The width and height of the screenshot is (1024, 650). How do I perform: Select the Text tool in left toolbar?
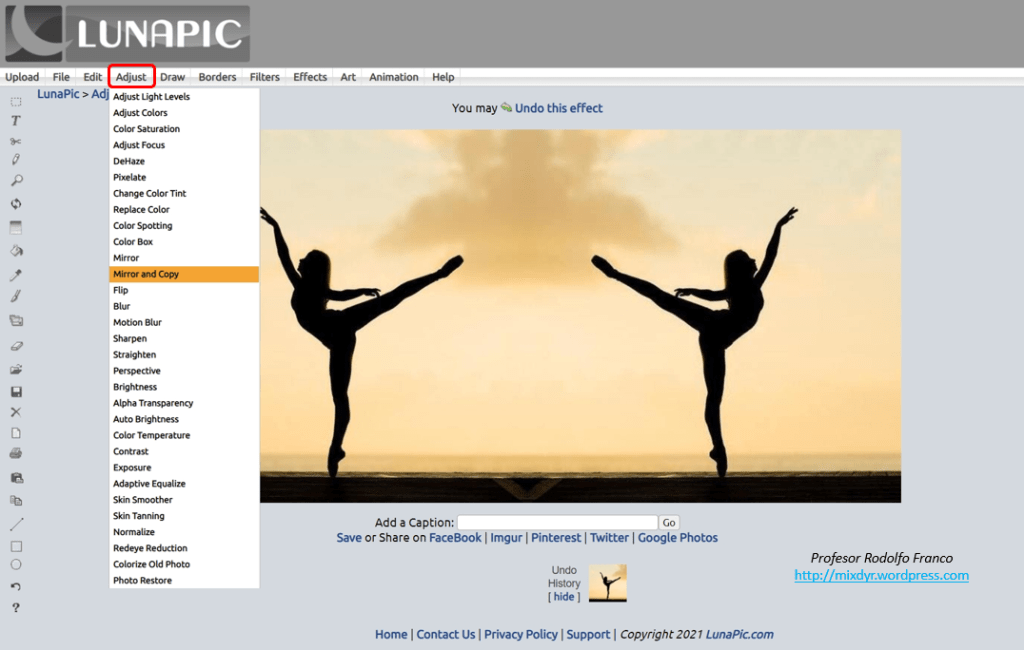pyautogui.click(x=16, y=121)
